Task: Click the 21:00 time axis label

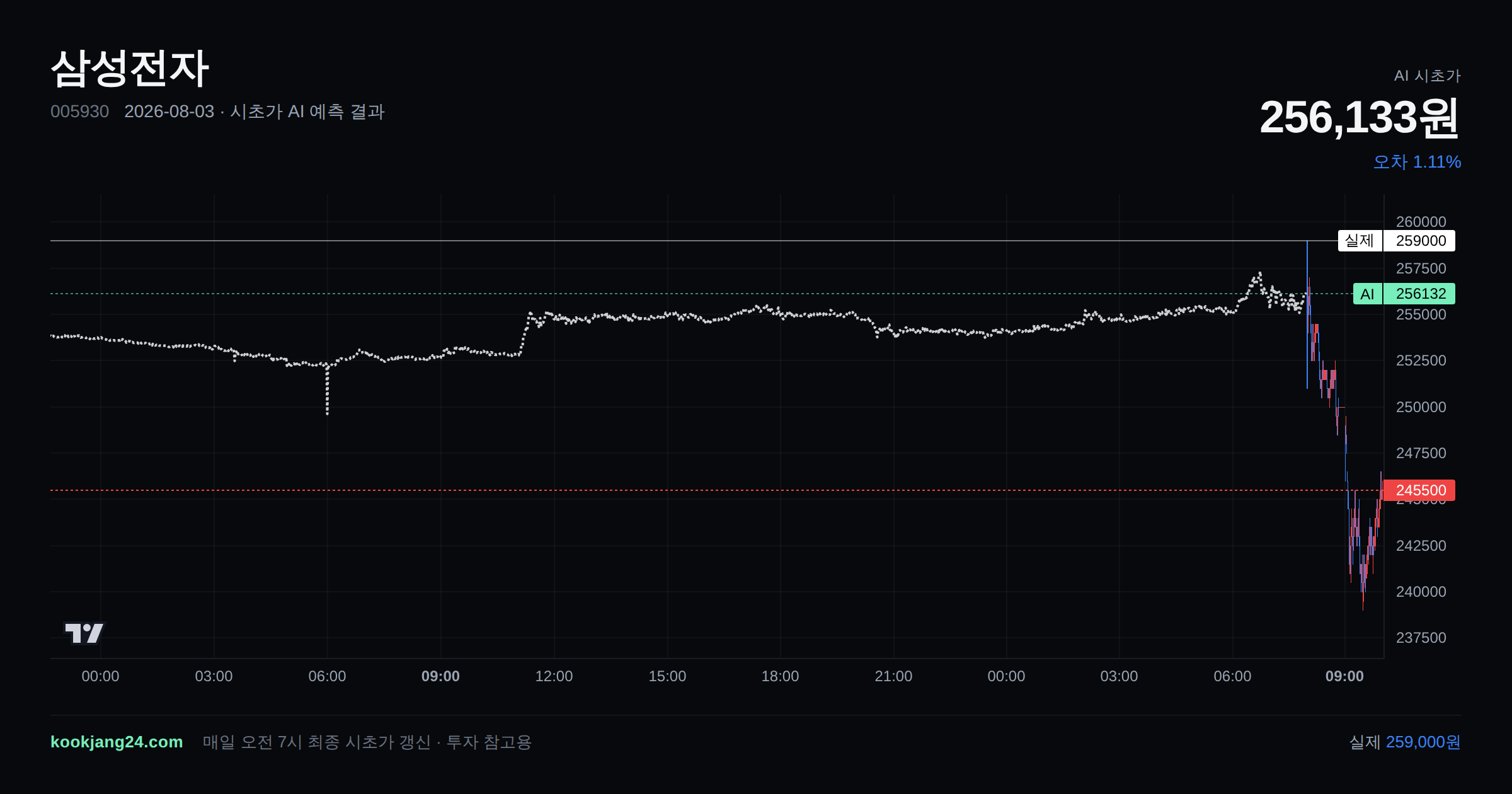Action: click(893, 676)
